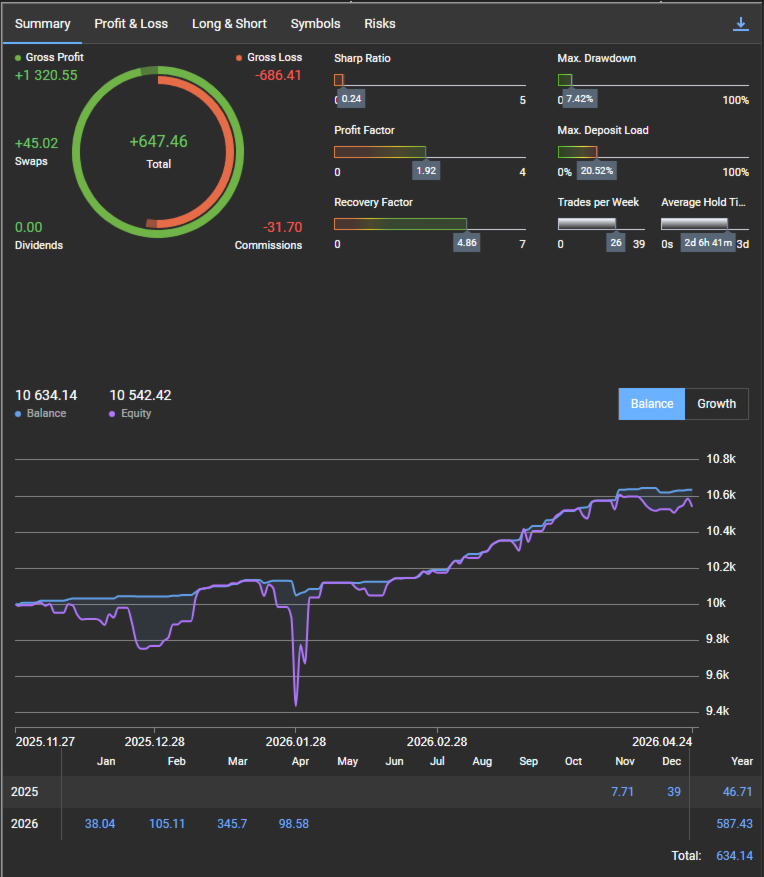
Task: Click the green Gross Profit legend dot
Action: coord(19,58)
